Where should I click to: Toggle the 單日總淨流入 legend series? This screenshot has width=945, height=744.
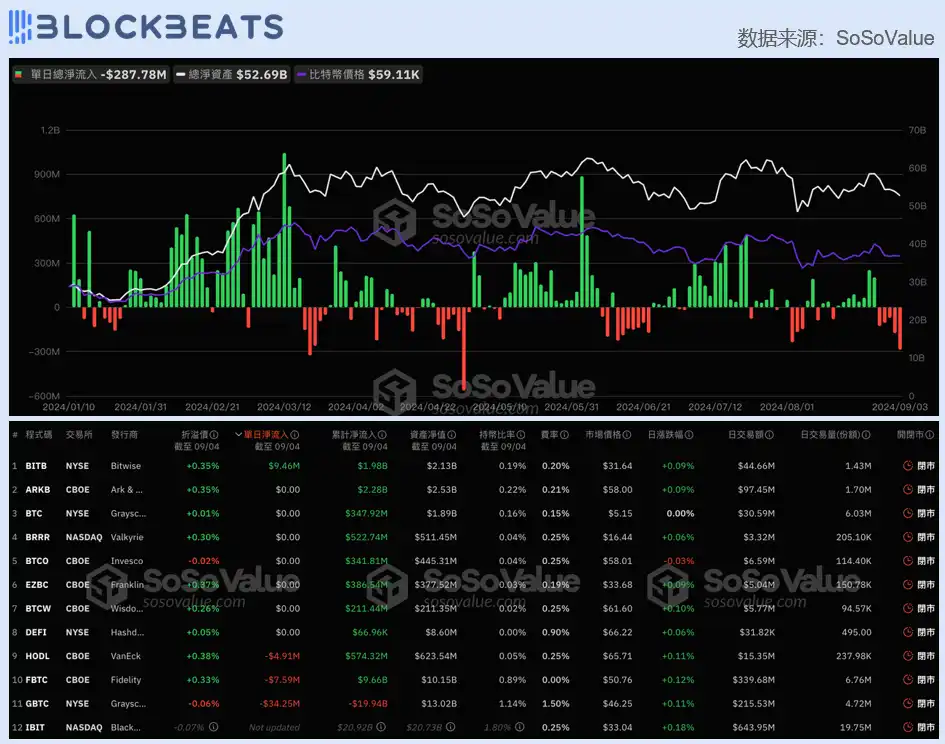pyautogui.click(x=90, y=74)
